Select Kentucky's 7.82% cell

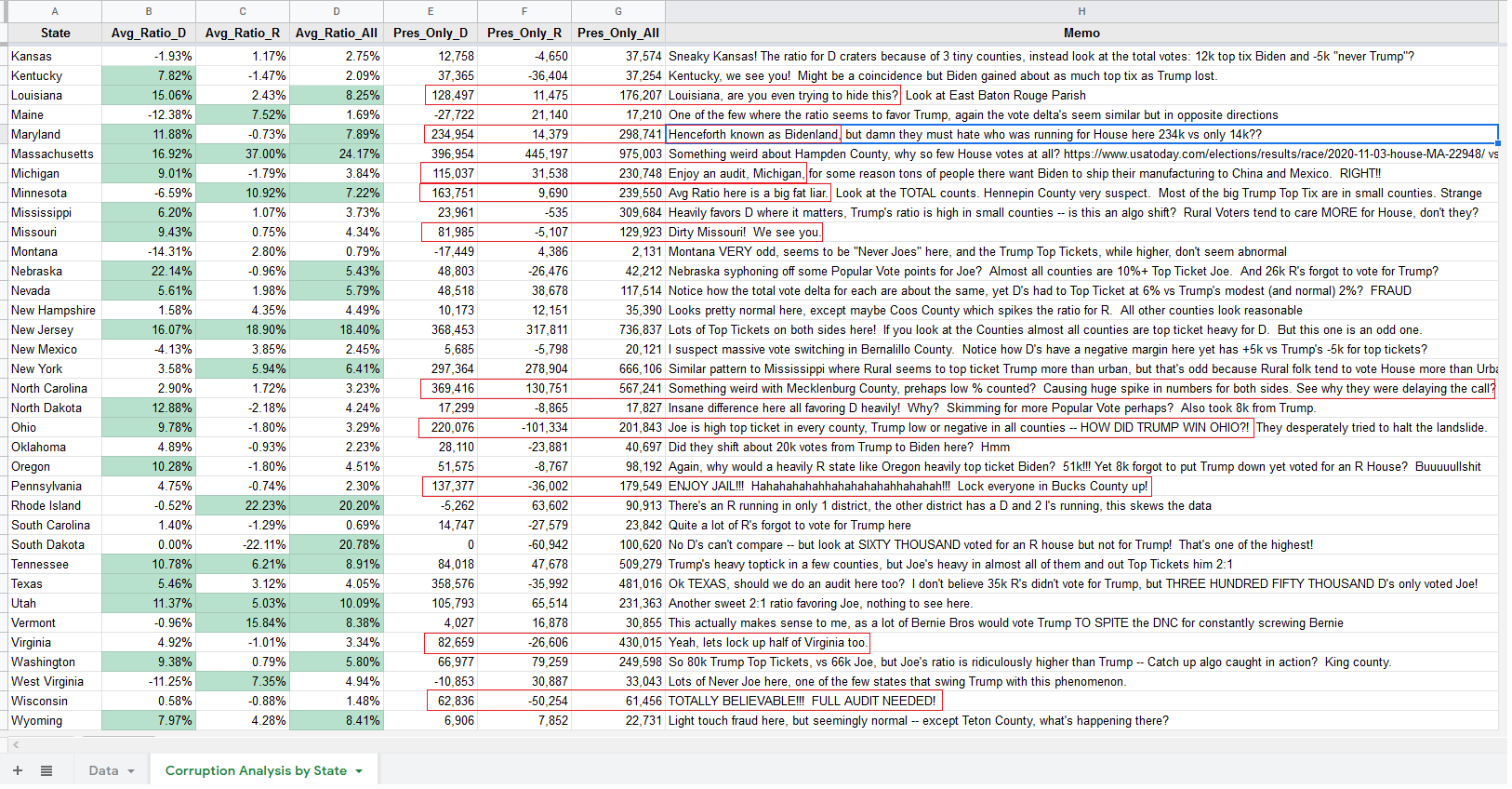coord(149,75)
